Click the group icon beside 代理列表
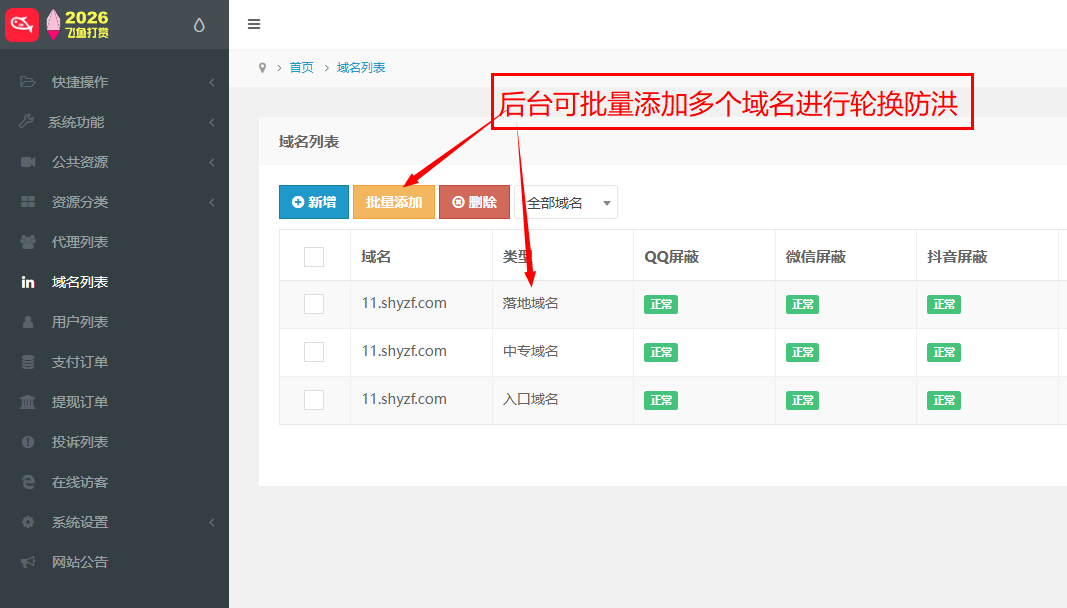This screenshot has height=608, width=1067. pos(28,242)
